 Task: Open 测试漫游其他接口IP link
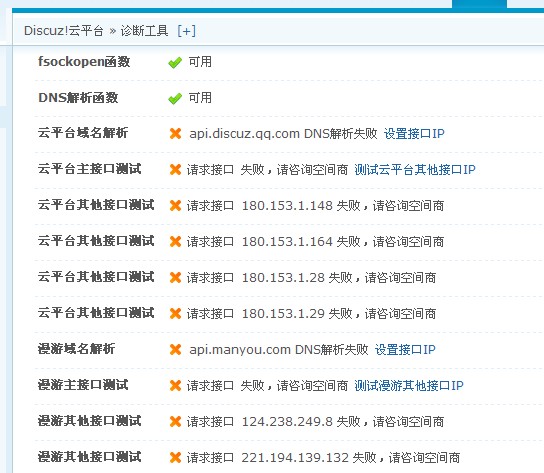point(409,386)
